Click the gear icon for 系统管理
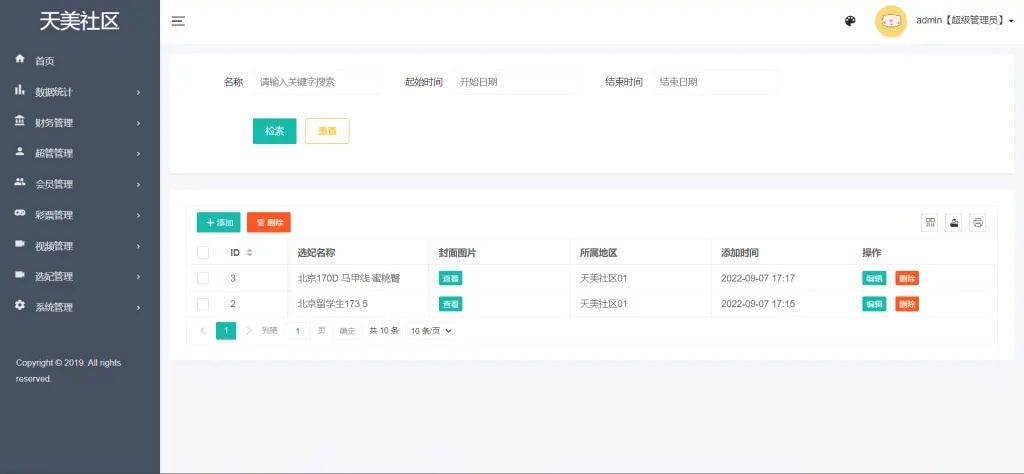 pos(20,305)
